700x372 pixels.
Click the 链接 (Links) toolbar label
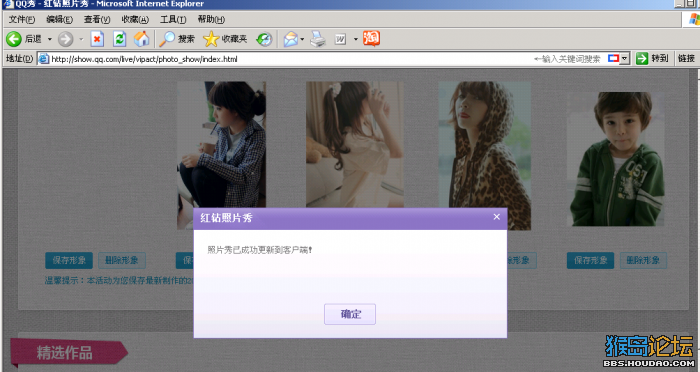click(686, 59)
